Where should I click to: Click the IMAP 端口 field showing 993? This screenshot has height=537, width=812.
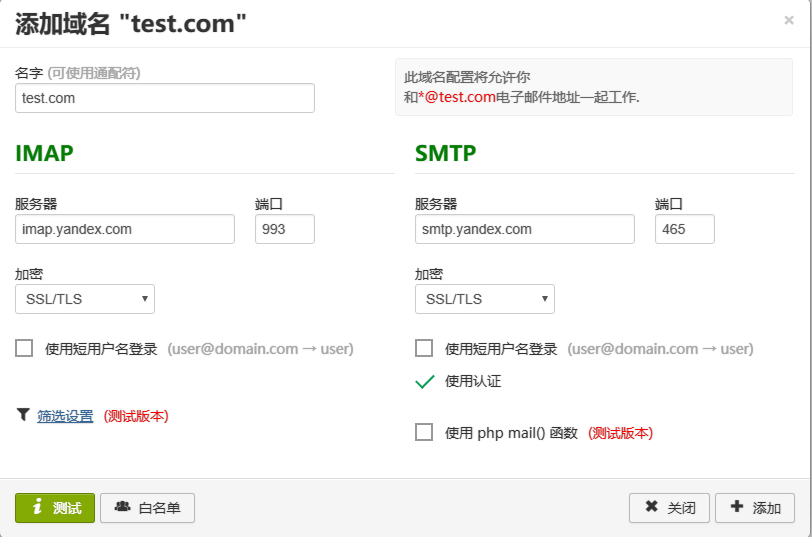285,229
